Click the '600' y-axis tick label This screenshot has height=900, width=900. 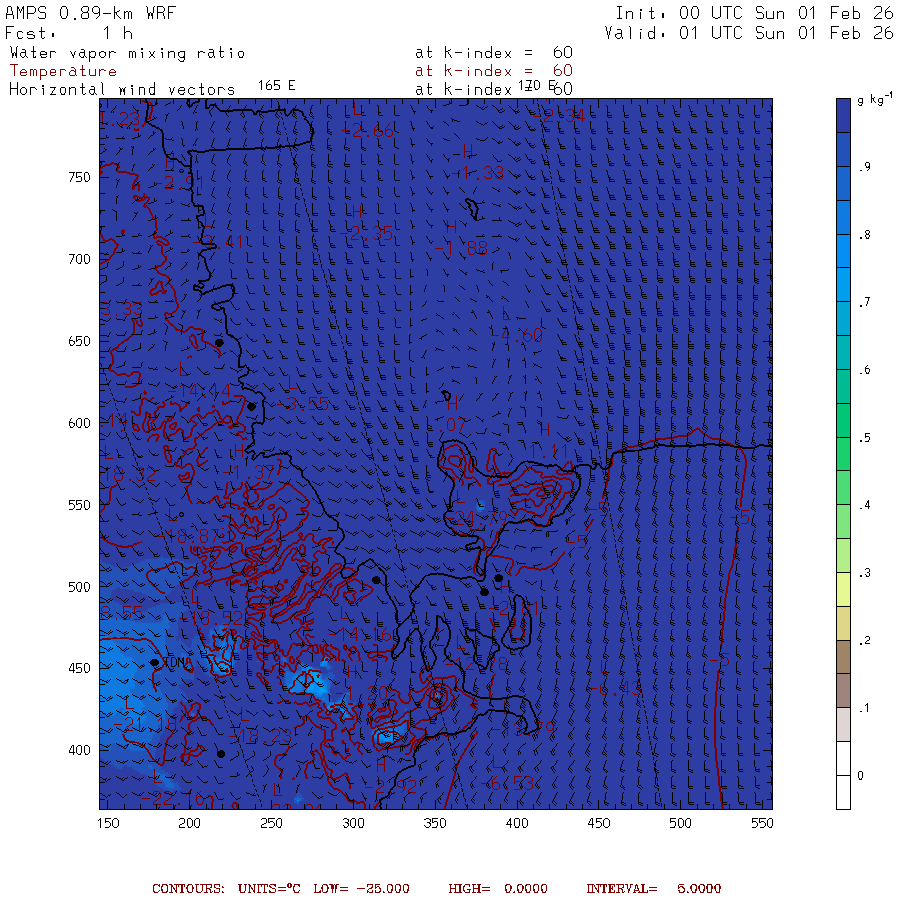[79, 424]
